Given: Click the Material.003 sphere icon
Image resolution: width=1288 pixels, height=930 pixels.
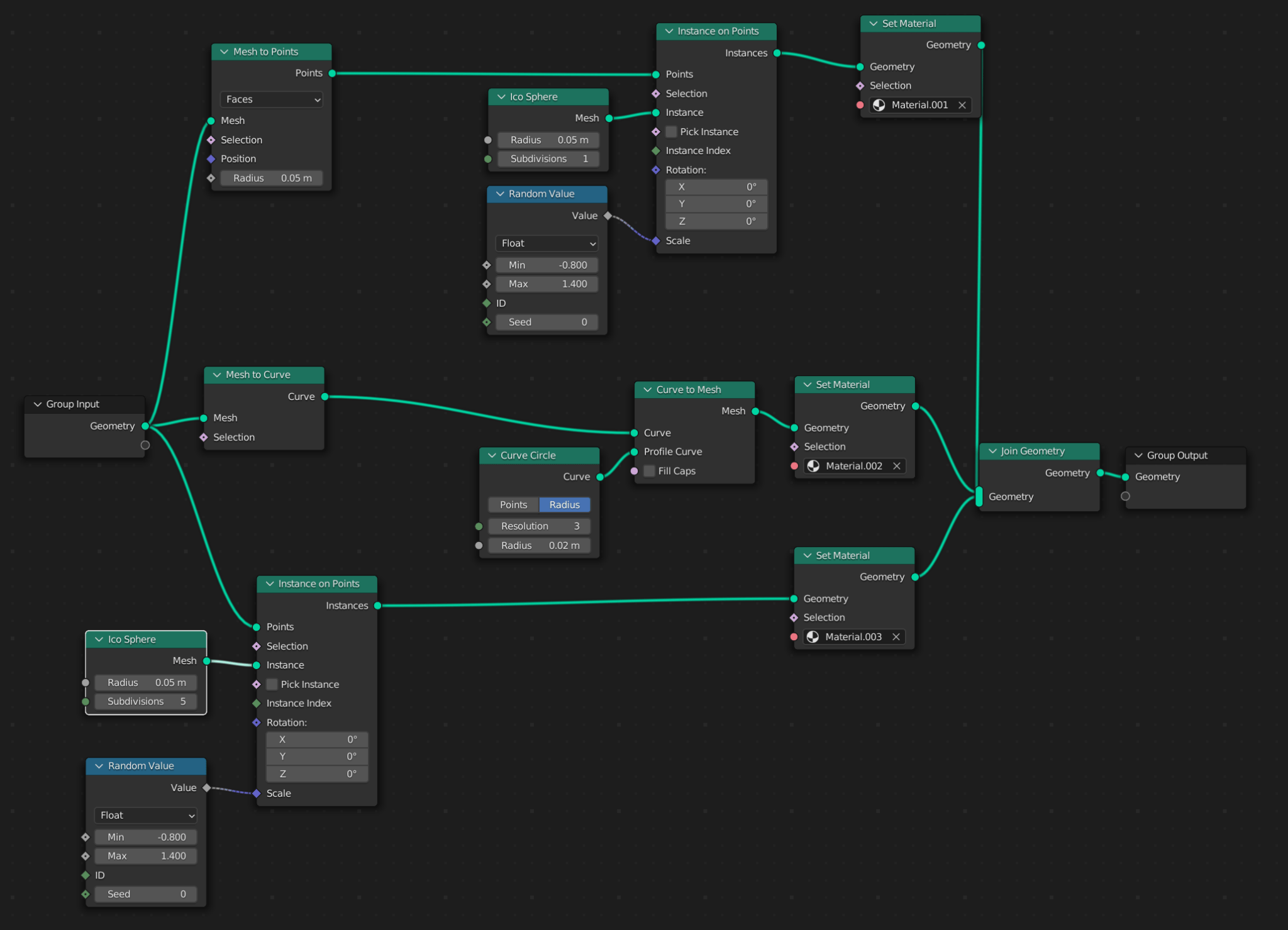Looking at the screenshot, I should coord(813,637).
